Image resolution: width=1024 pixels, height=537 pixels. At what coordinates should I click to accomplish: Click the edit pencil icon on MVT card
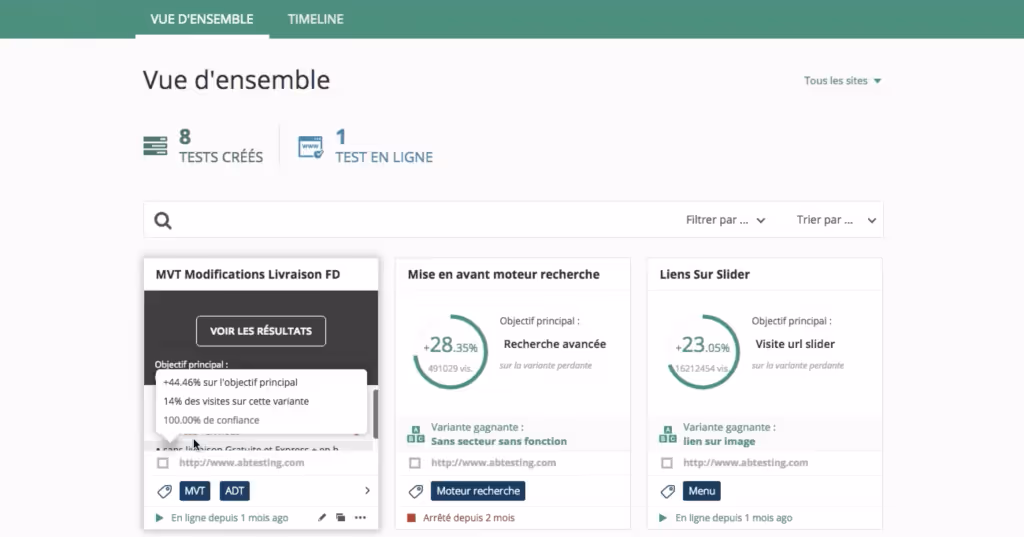321,517
